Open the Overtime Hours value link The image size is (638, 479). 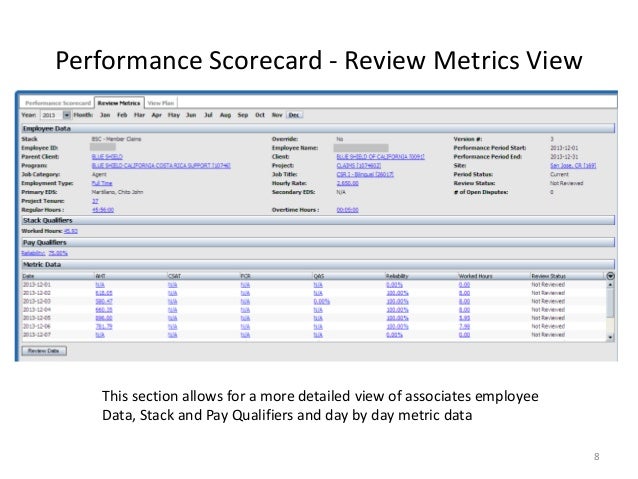[x=347, y=210]
